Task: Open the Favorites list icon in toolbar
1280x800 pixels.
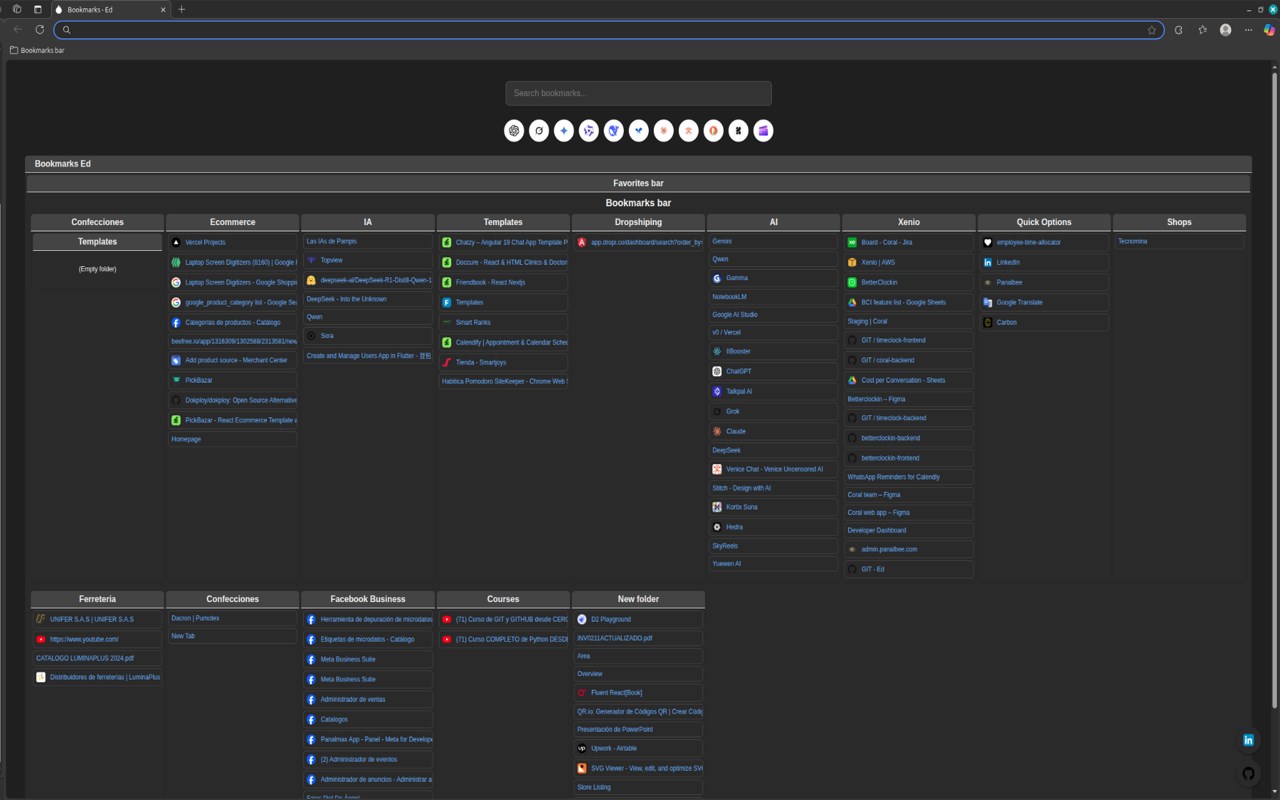Action: click(x=1202, y=30)
